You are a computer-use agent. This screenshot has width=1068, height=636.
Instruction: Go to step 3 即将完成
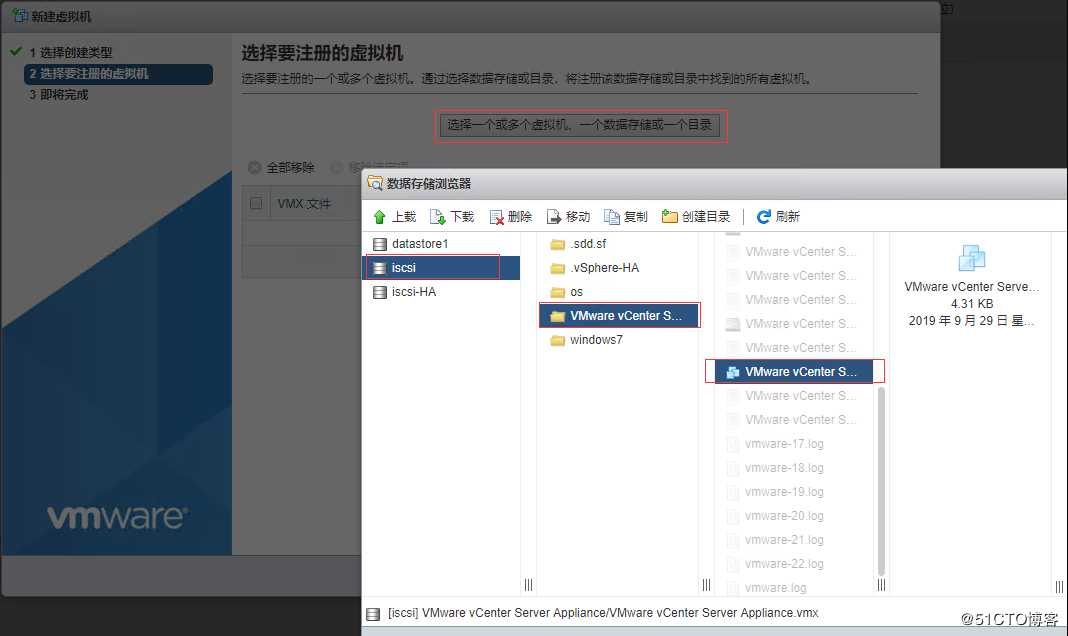59,95
